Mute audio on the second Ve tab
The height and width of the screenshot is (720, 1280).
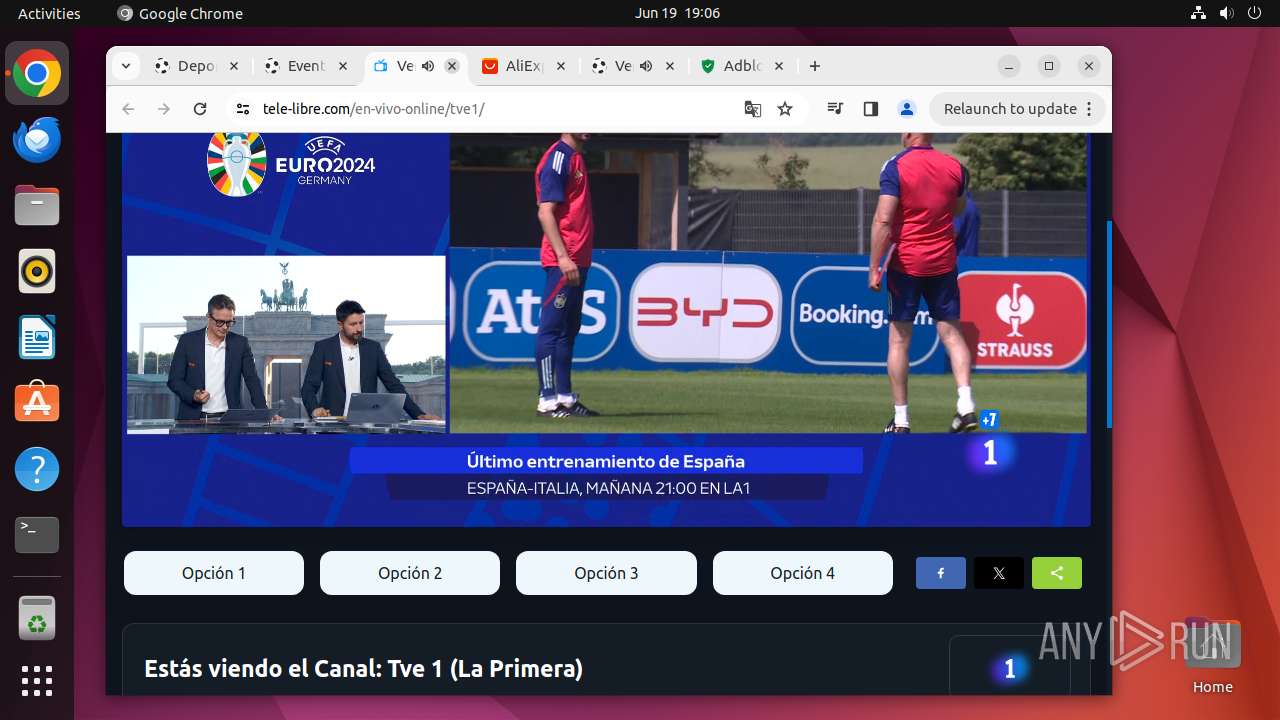pyautogui.click(x=646, y=66)
